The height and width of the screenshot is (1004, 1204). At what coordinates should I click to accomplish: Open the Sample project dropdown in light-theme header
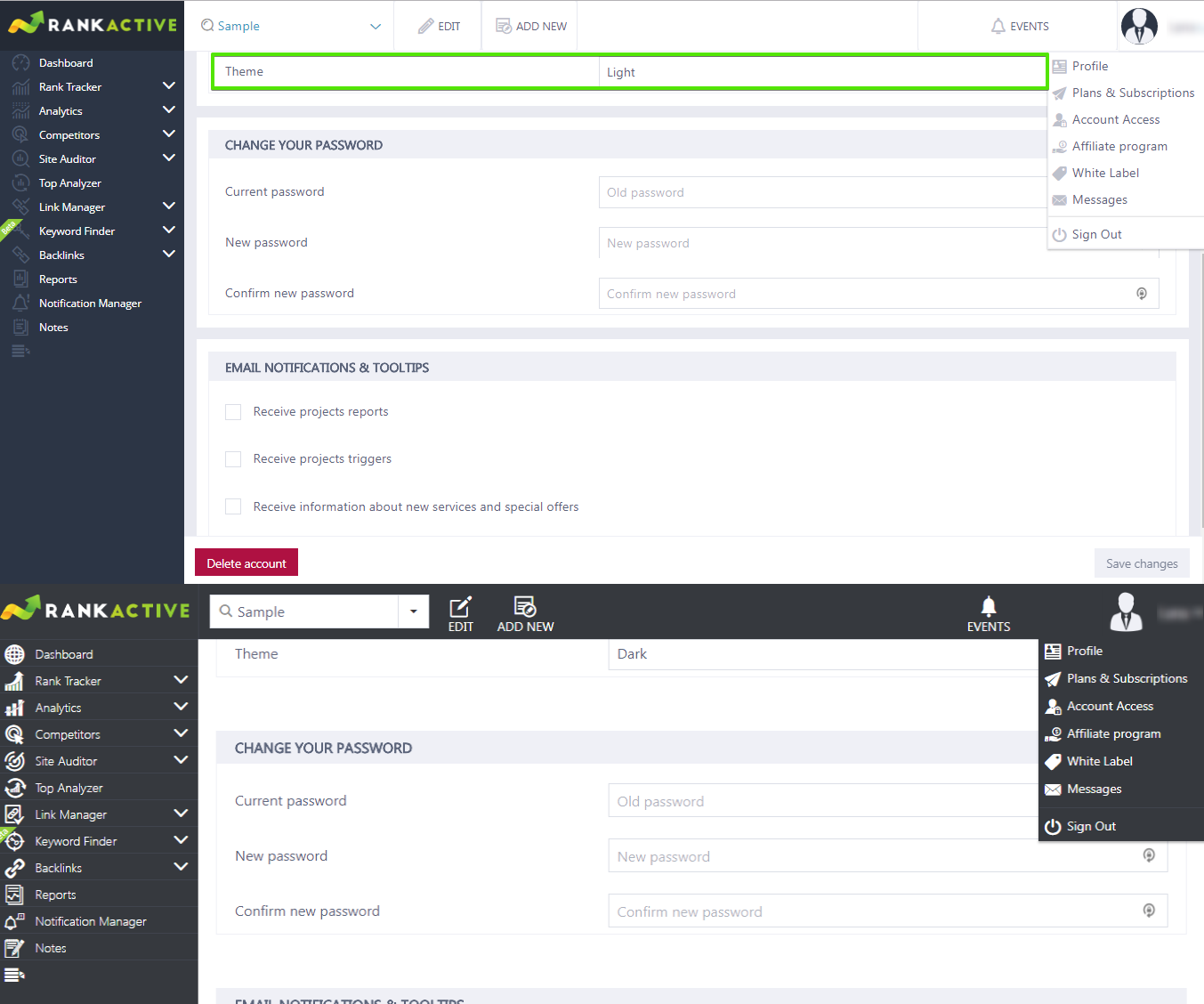click(291, 26)
